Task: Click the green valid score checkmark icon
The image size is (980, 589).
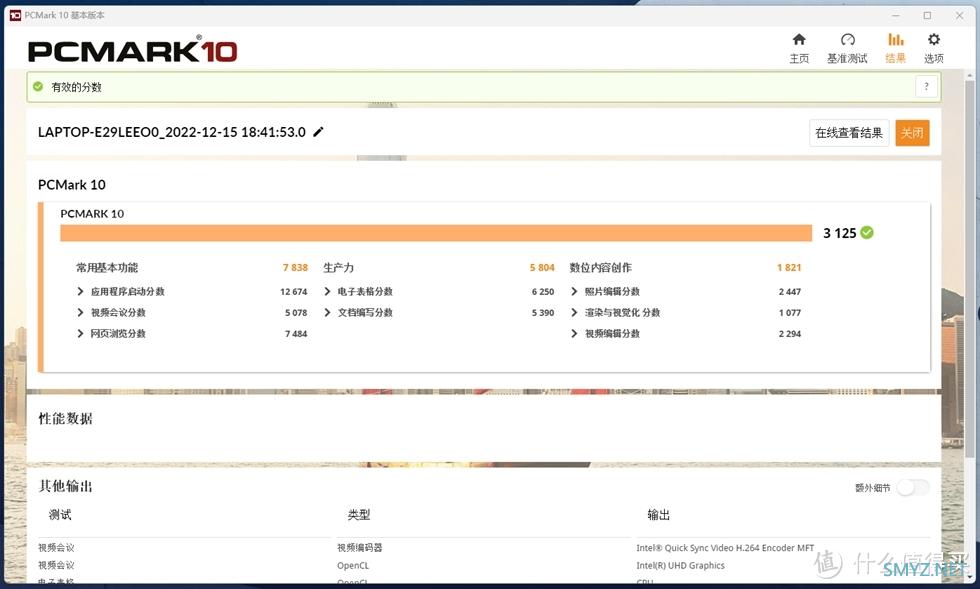Action: point(38,87)
